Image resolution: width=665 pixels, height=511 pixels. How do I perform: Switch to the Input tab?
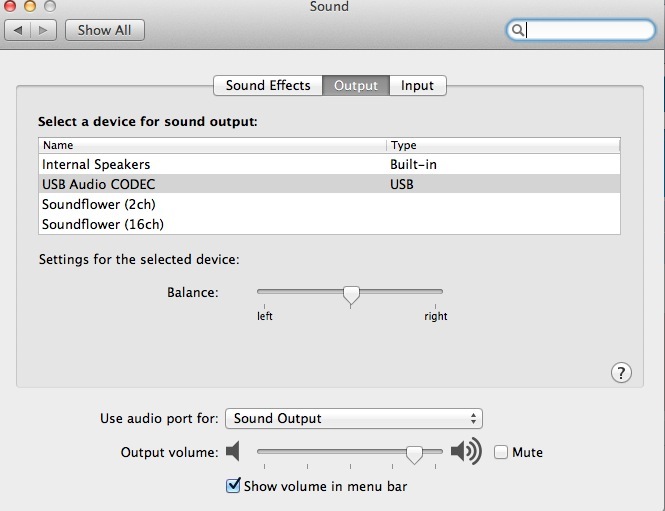click(418, 85)
